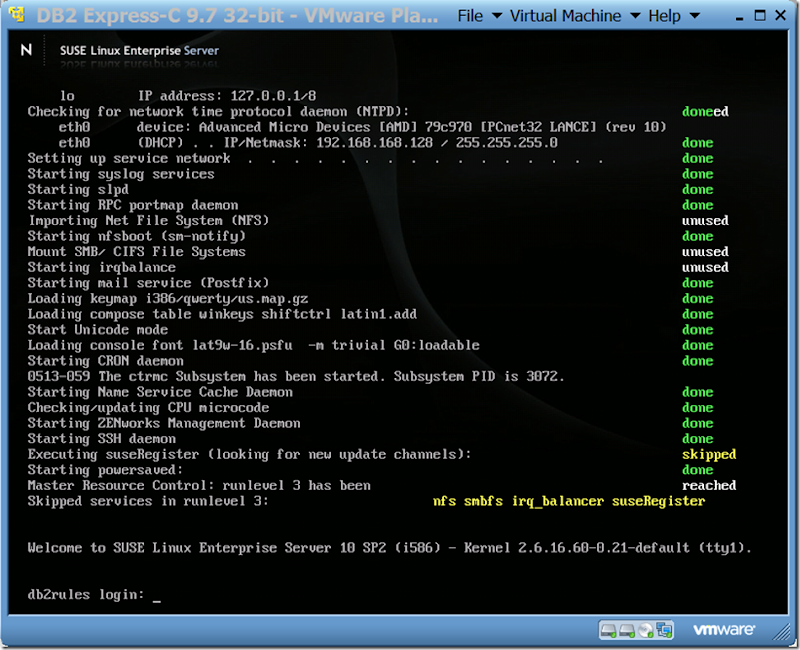Click 'Loading console font lat9w-16.psfu' line
The image size is (800, 650).
coord(254,345)
